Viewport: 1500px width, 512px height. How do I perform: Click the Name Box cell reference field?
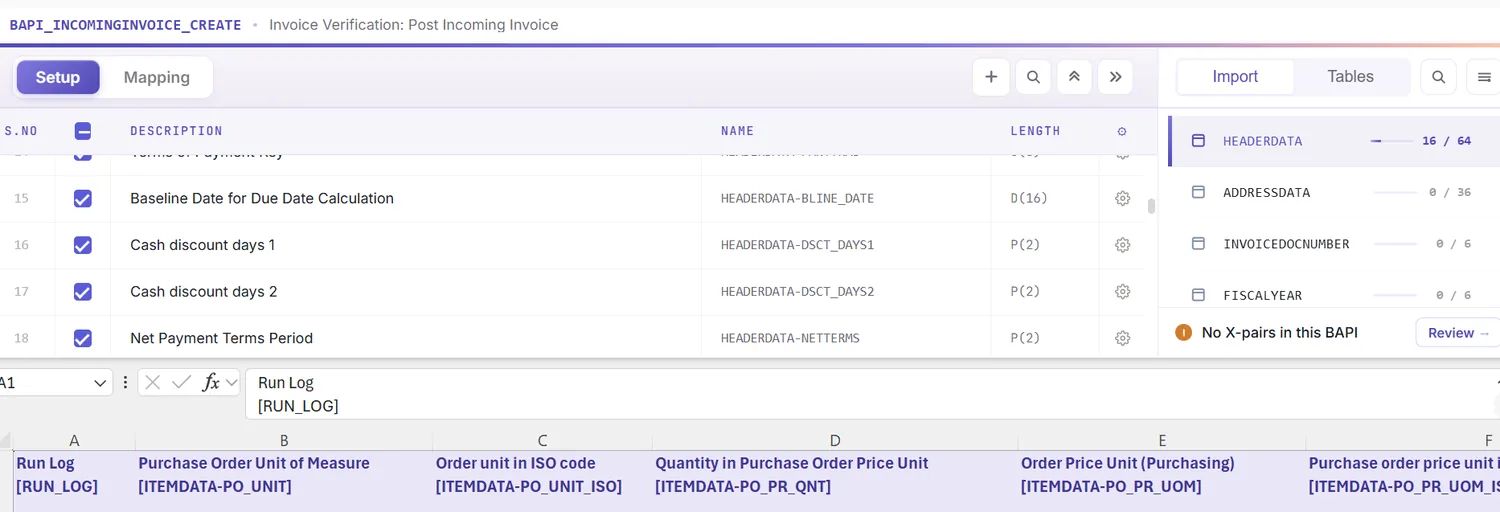(45, 383)
